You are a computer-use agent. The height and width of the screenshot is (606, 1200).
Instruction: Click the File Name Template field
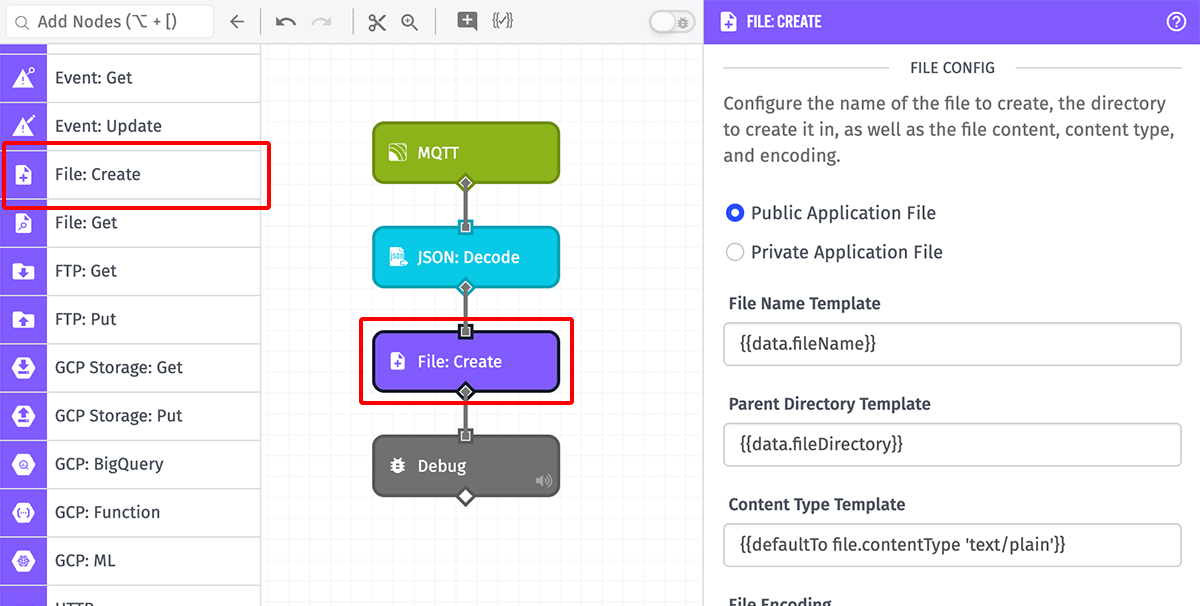(x=951, y=344)
